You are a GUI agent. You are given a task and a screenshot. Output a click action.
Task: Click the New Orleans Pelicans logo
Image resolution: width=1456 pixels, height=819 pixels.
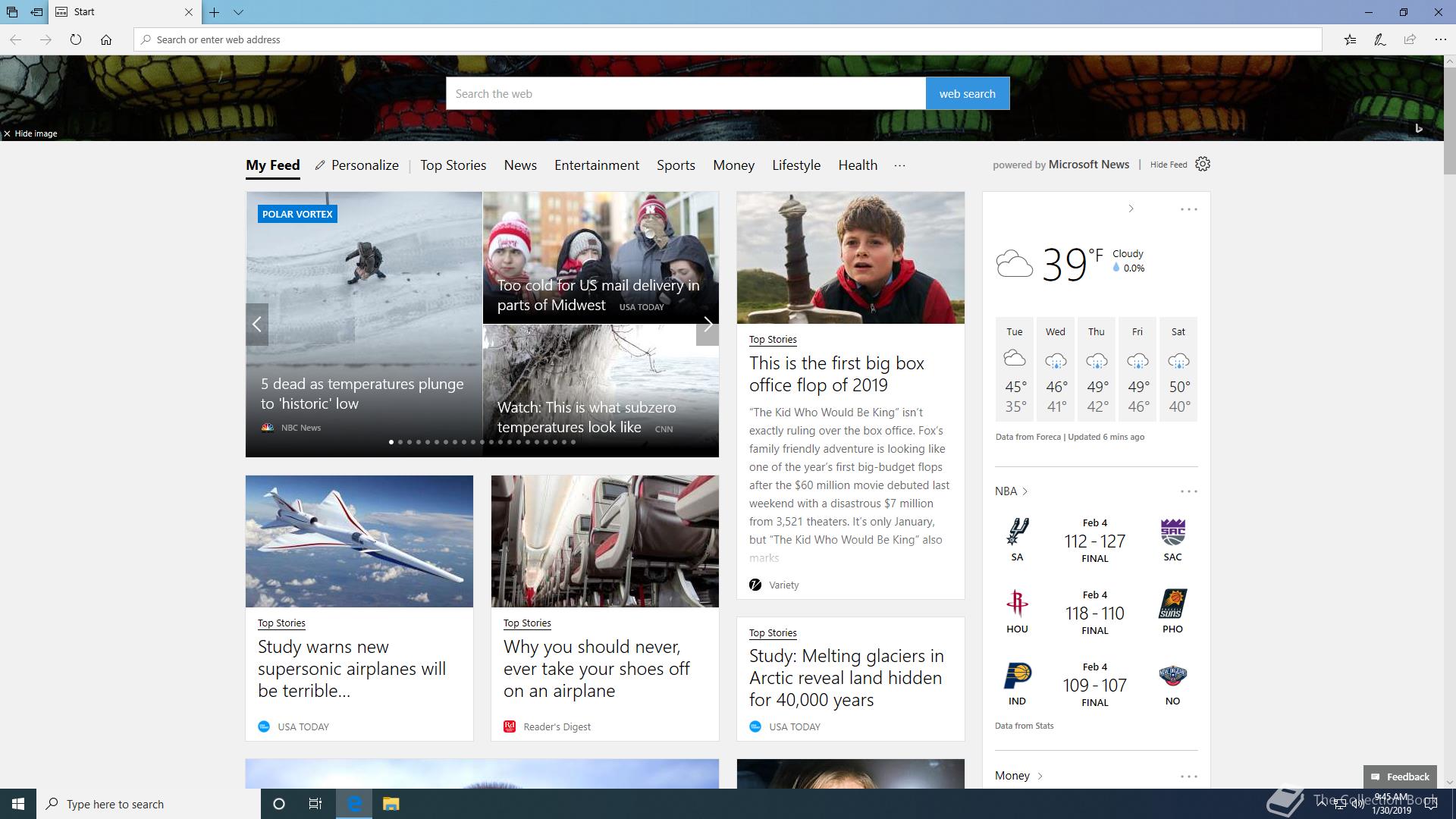point(1172,675)
